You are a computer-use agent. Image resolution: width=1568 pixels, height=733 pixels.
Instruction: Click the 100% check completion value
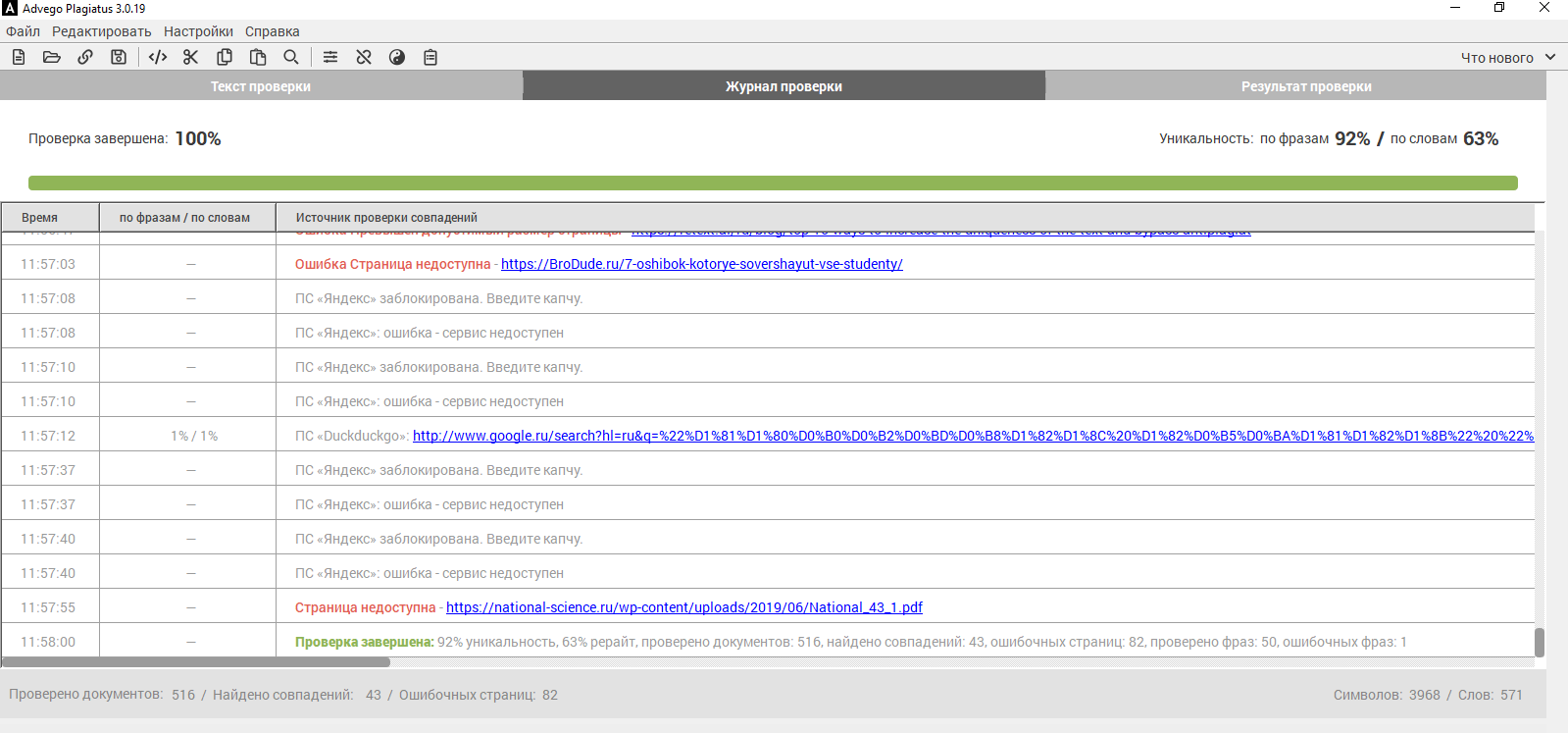point(198,138)
